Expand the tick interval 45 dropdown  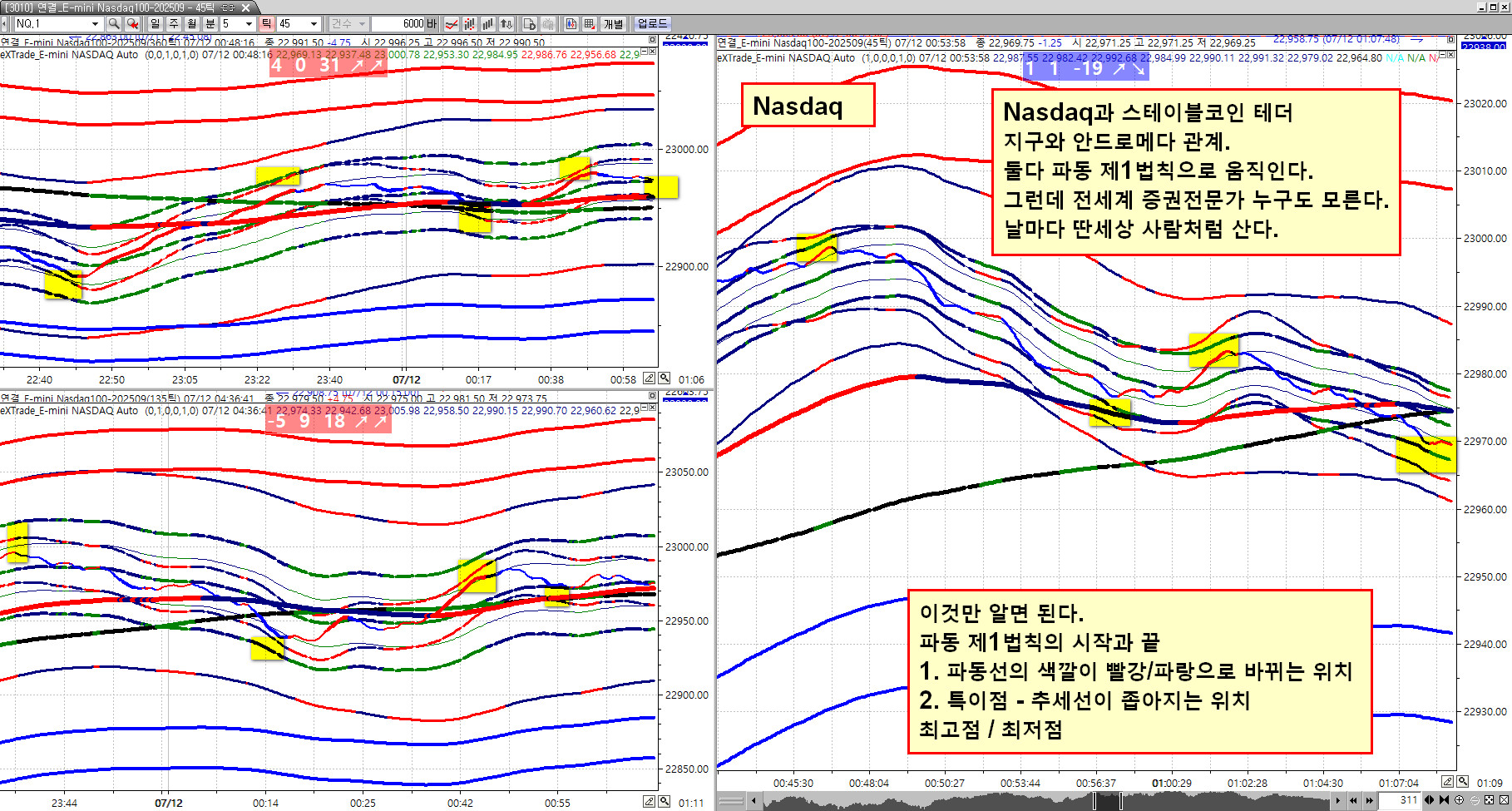[x=314, y=23]
